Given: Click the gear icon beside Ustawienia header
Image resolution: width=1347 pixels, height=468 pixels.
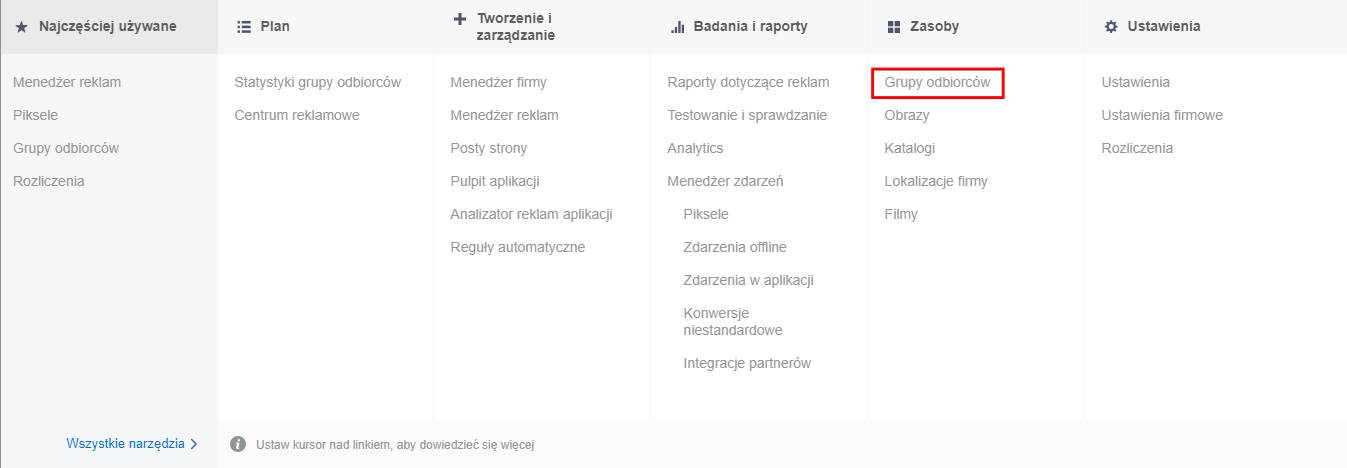Looking at the screenshot, I should point(1111,27).
